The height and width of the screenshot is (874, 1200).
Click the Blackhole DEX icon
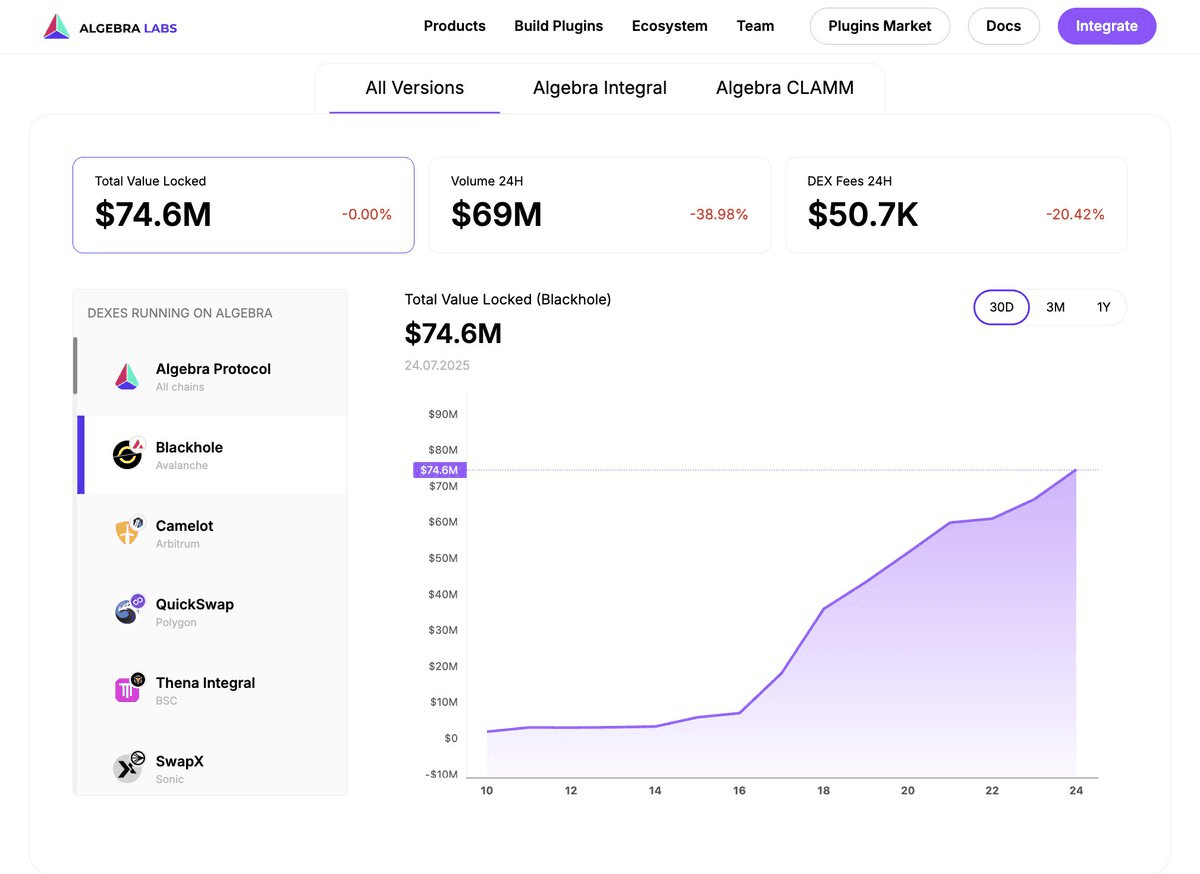point(128,455)
